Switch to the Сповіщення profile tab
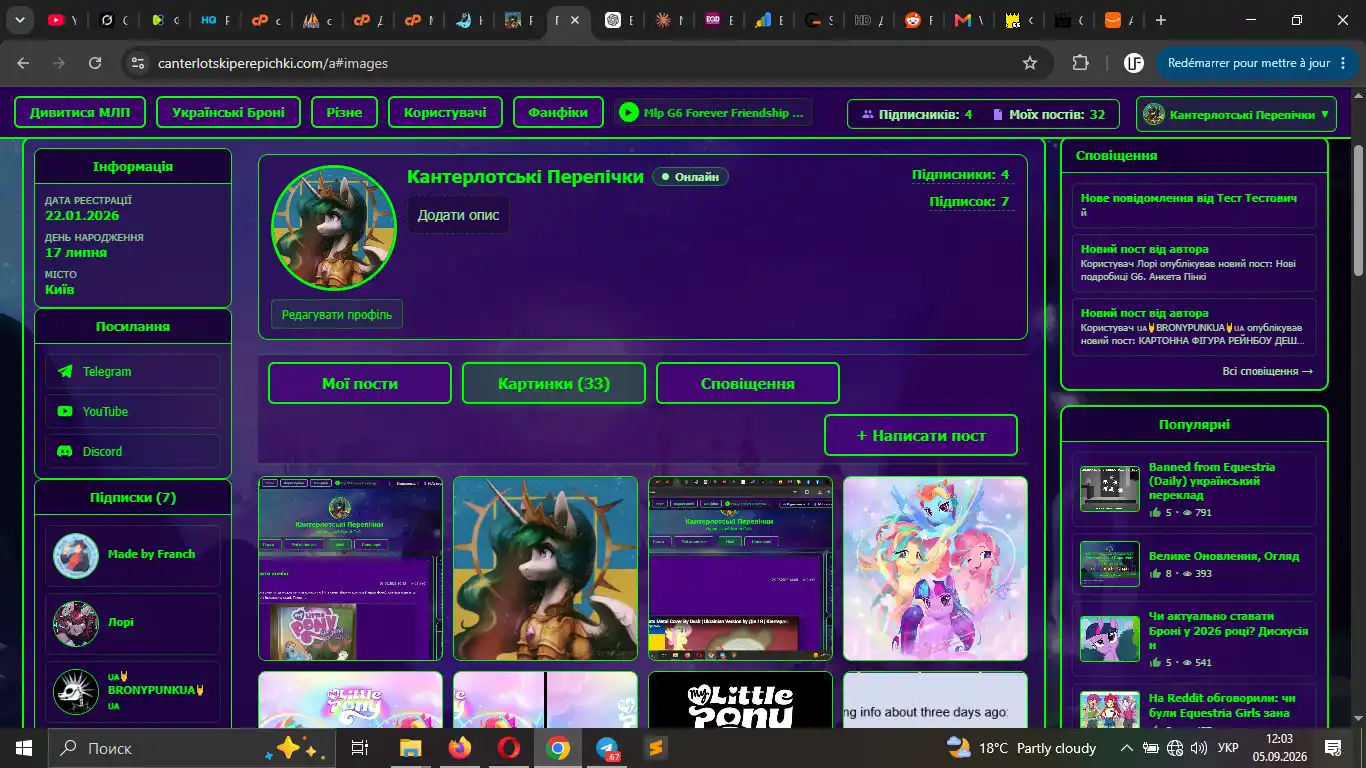This screenshot has height=768, width=1366. (x=748, y=384)
